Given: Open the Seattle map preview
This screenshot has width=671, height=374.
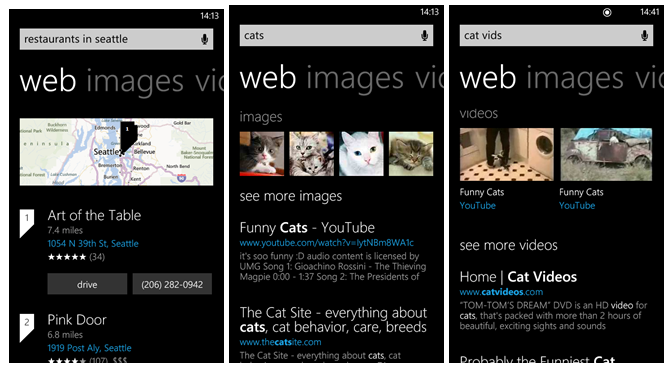Looking at the screenshot, I should pos(116,152).
